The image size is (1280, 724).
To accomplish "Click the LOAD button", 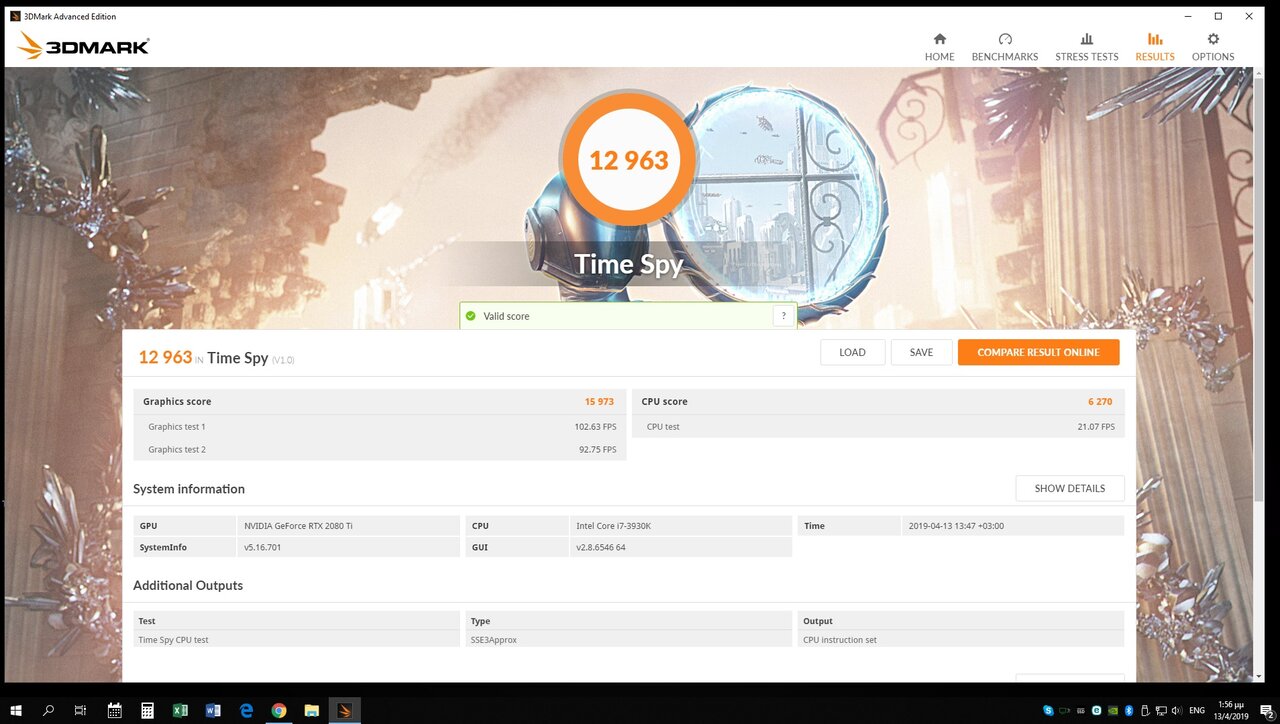I will [x=853, y=352].
